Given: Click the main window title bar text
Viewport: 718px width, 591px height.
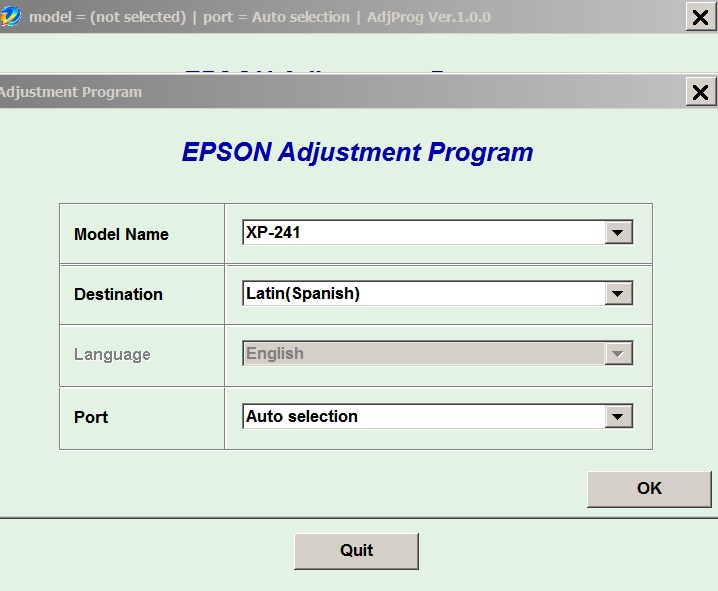Looking at the screenshot, I should point(260,17).
